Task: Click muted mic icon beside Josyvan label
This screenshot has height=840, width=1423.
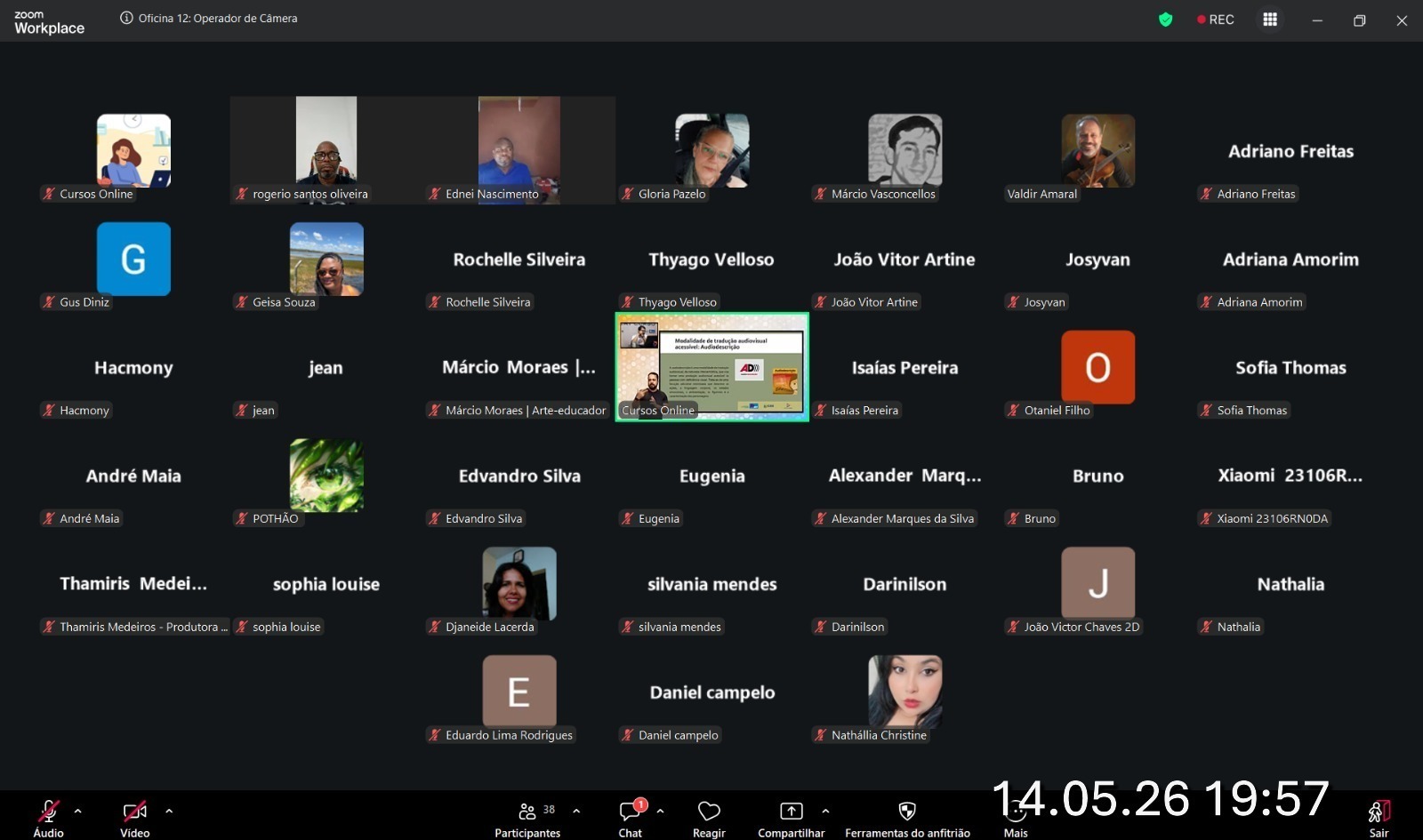Action: coord(1013,302)
